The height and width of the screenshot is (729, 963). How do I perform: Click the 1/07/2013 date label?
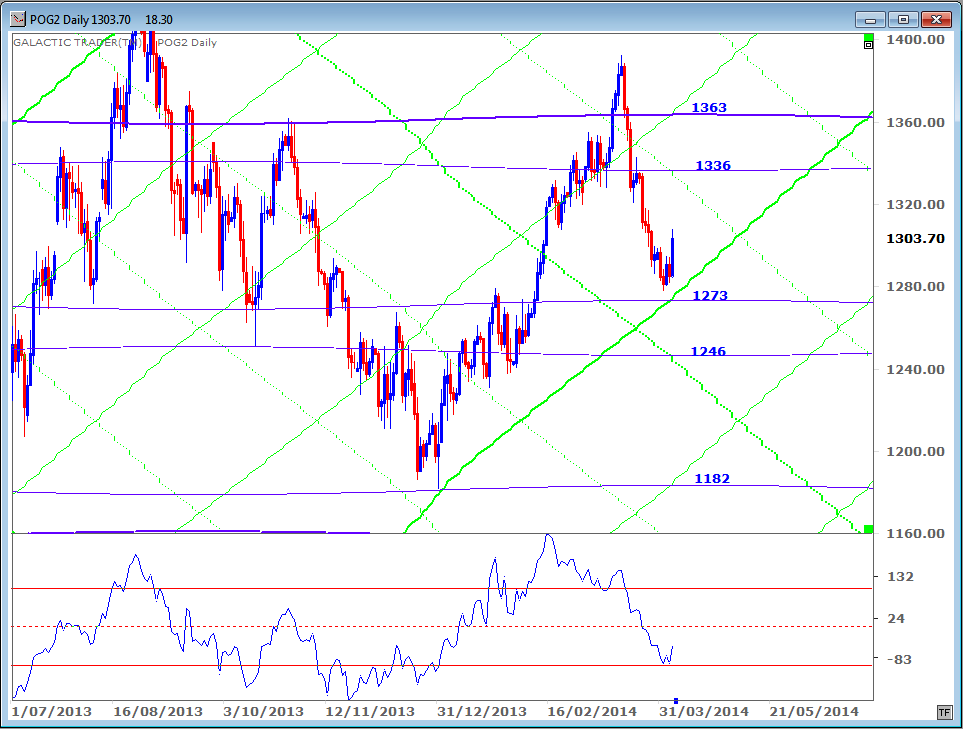(x=52, y=712)
